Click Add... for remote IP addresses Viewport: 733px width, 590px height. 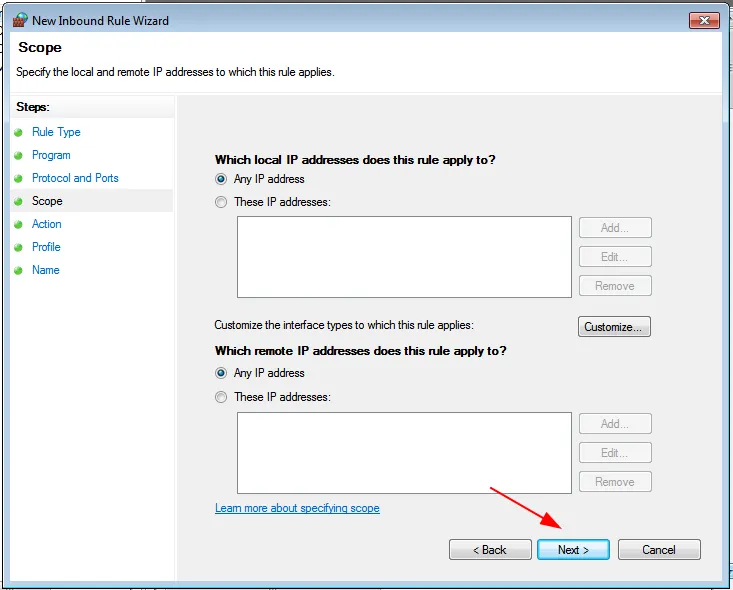pos(615,424)
